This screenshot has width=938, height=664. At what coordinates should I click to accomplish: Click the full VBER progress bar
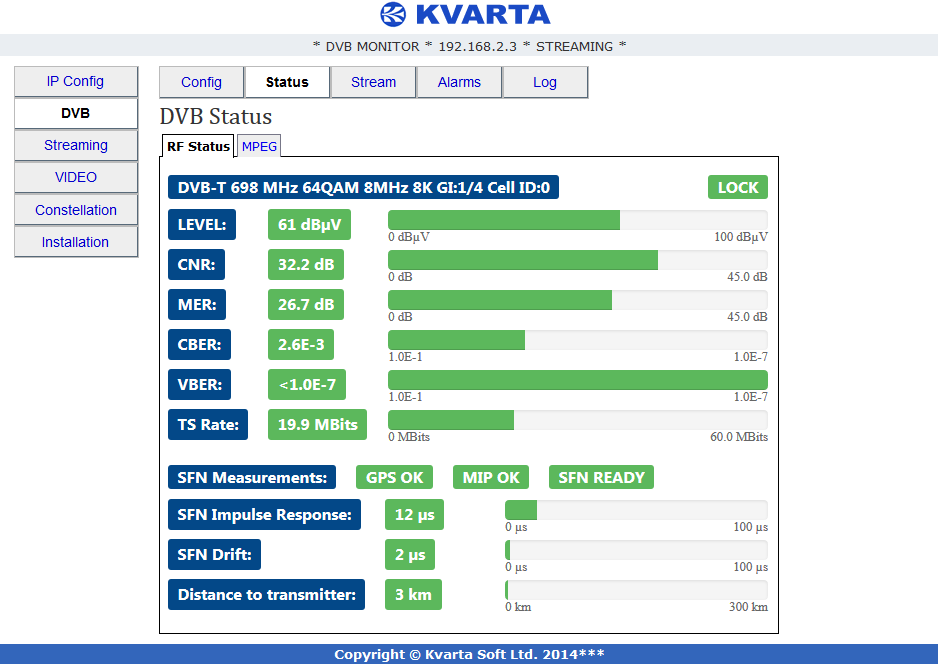578,380
